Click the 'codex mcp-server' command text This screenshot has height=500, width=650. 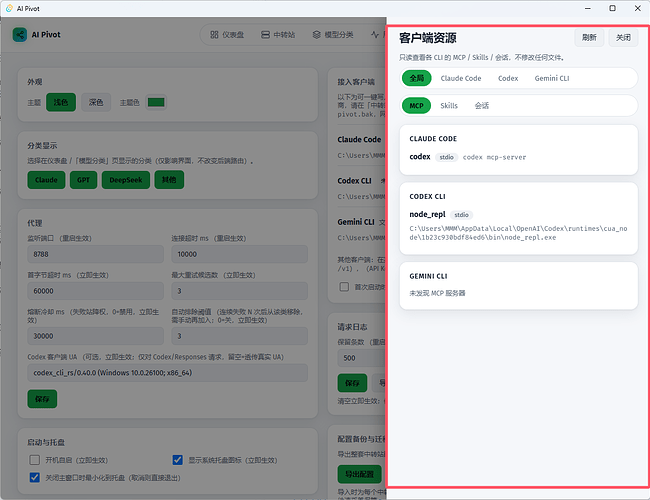(x=494, y=157)
